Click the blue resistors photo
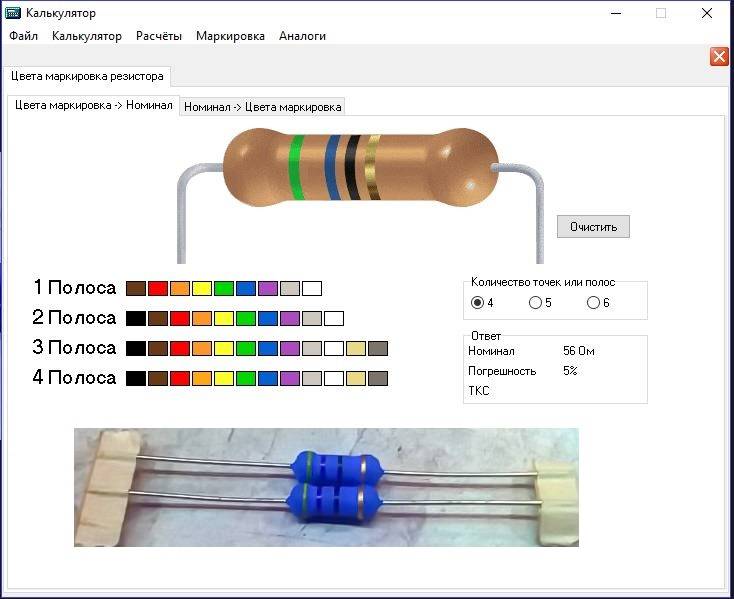The height and width of the screenshot is (599, 734). click(x=326, y=487)
